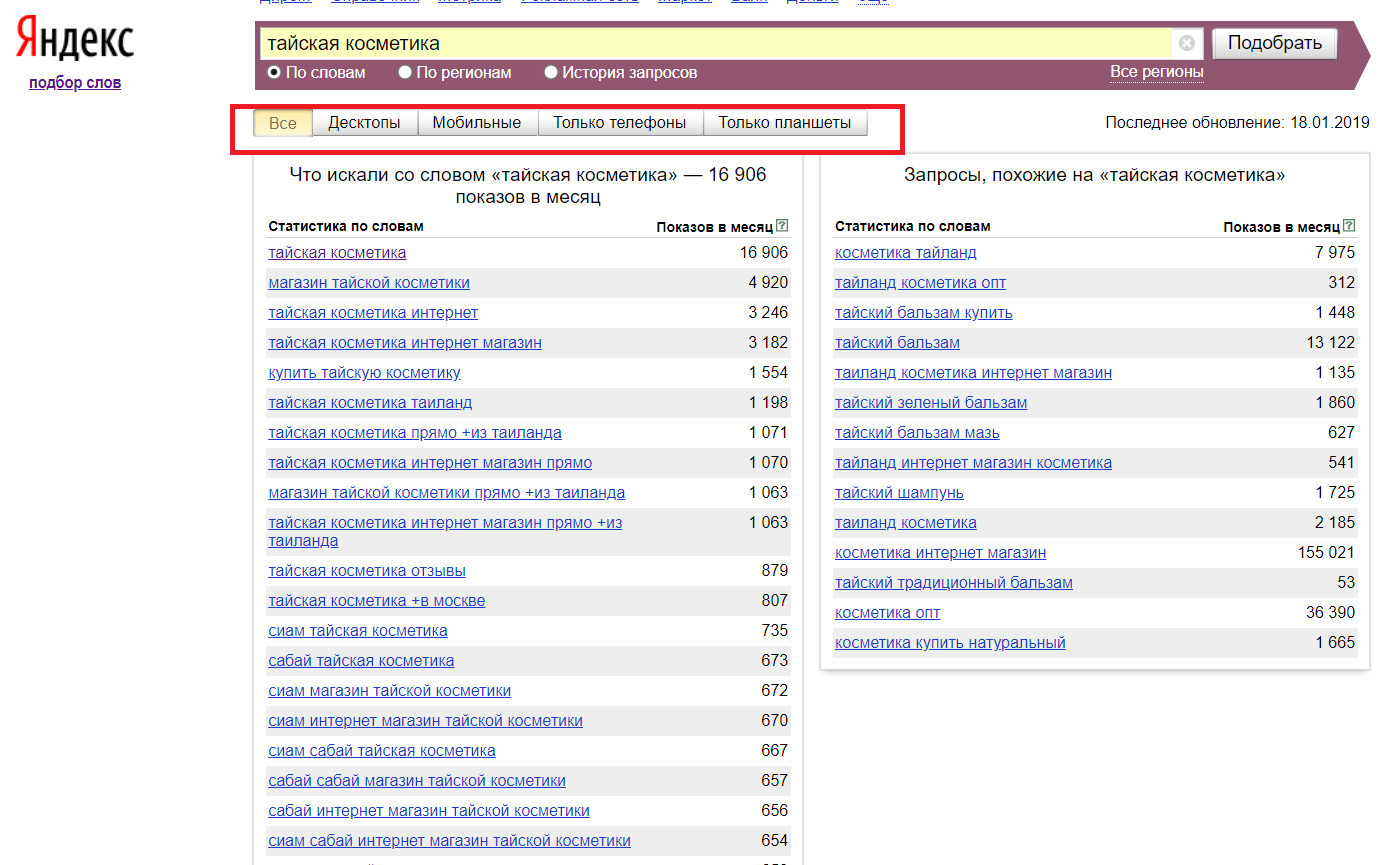This screenshot has height=865, width=1385.
Task: Switch to the 'Все' tab
Action: (x=283, y=123)
